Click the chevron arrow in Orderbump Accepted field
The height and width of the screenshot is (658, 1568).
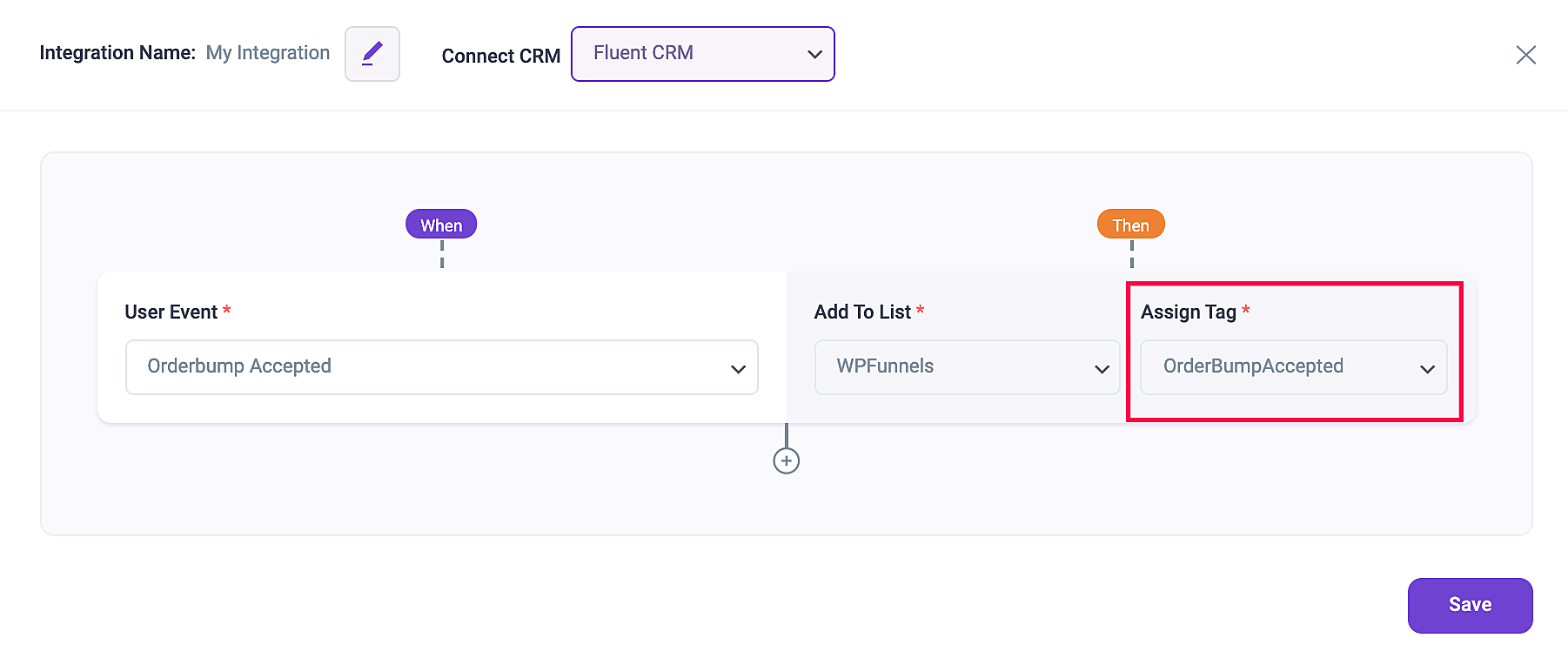(x=738, y=369)
